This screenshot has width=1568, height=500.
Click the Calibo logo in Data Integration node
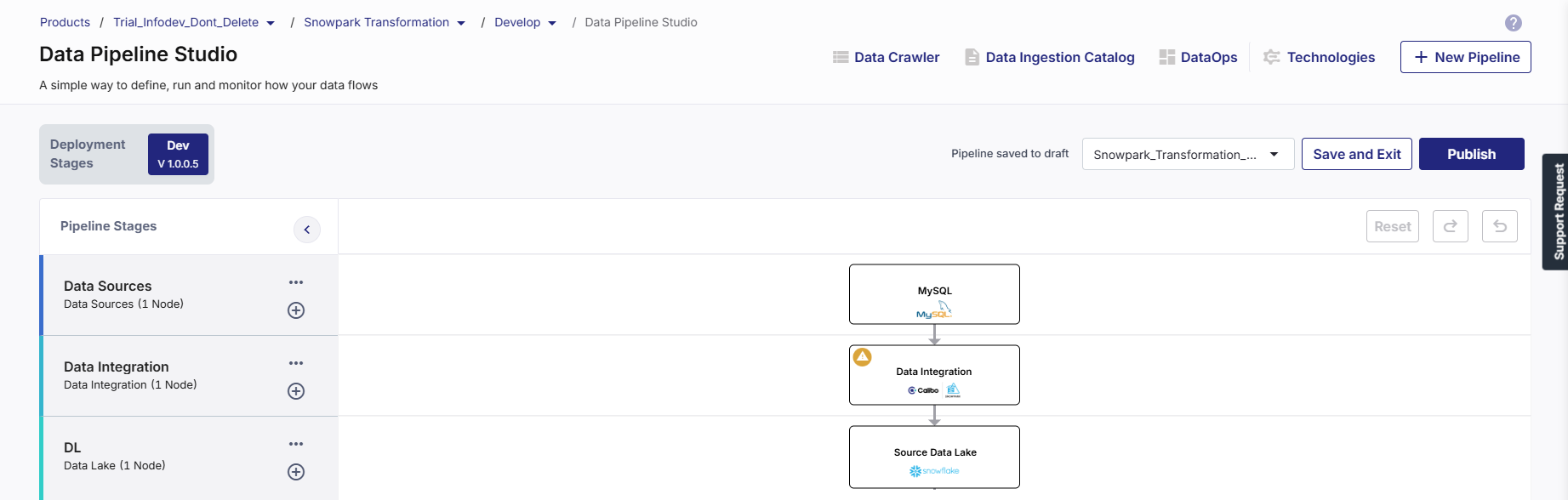tap(923, 390)
